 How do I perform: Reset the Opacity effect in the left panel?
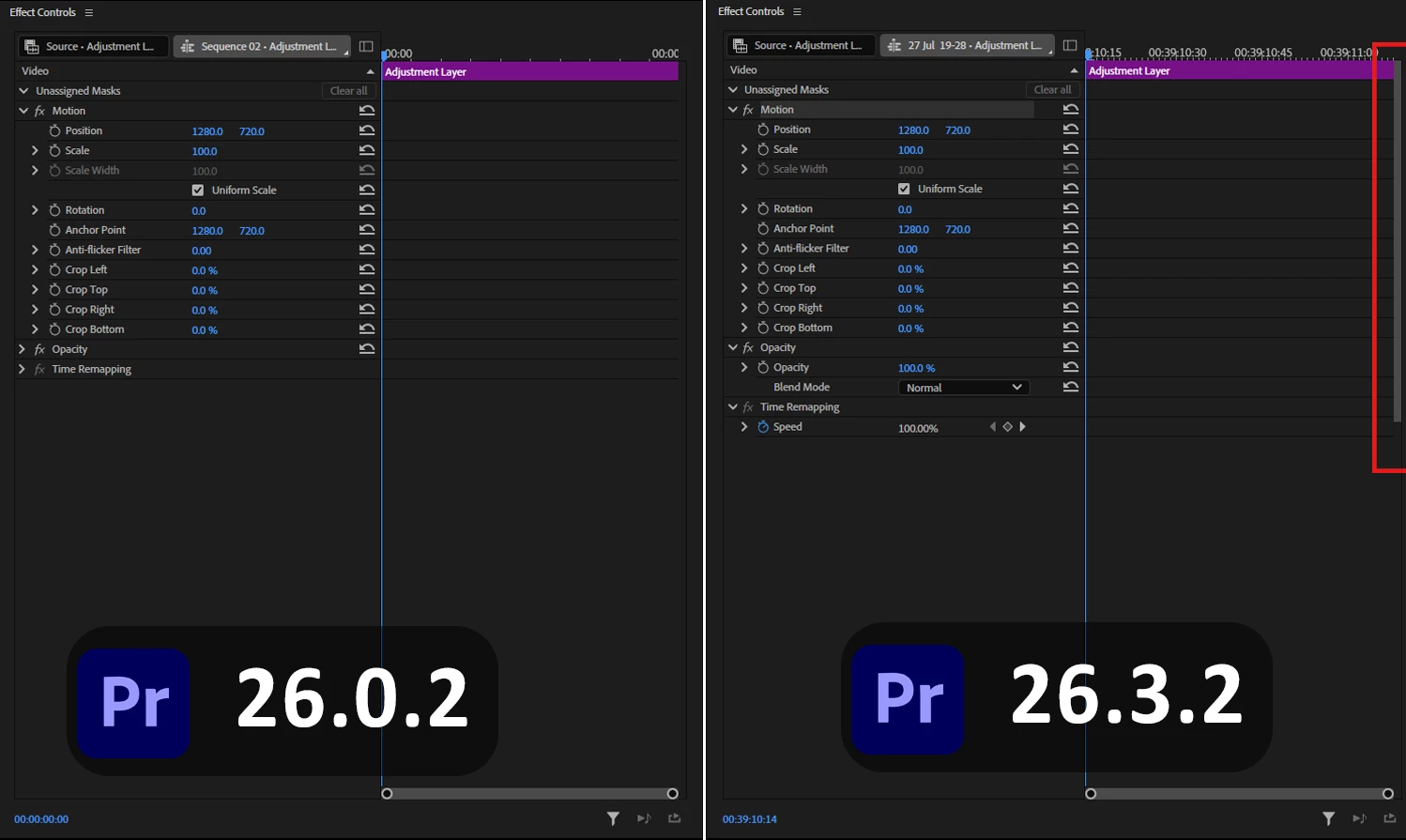tap(367, 349)
